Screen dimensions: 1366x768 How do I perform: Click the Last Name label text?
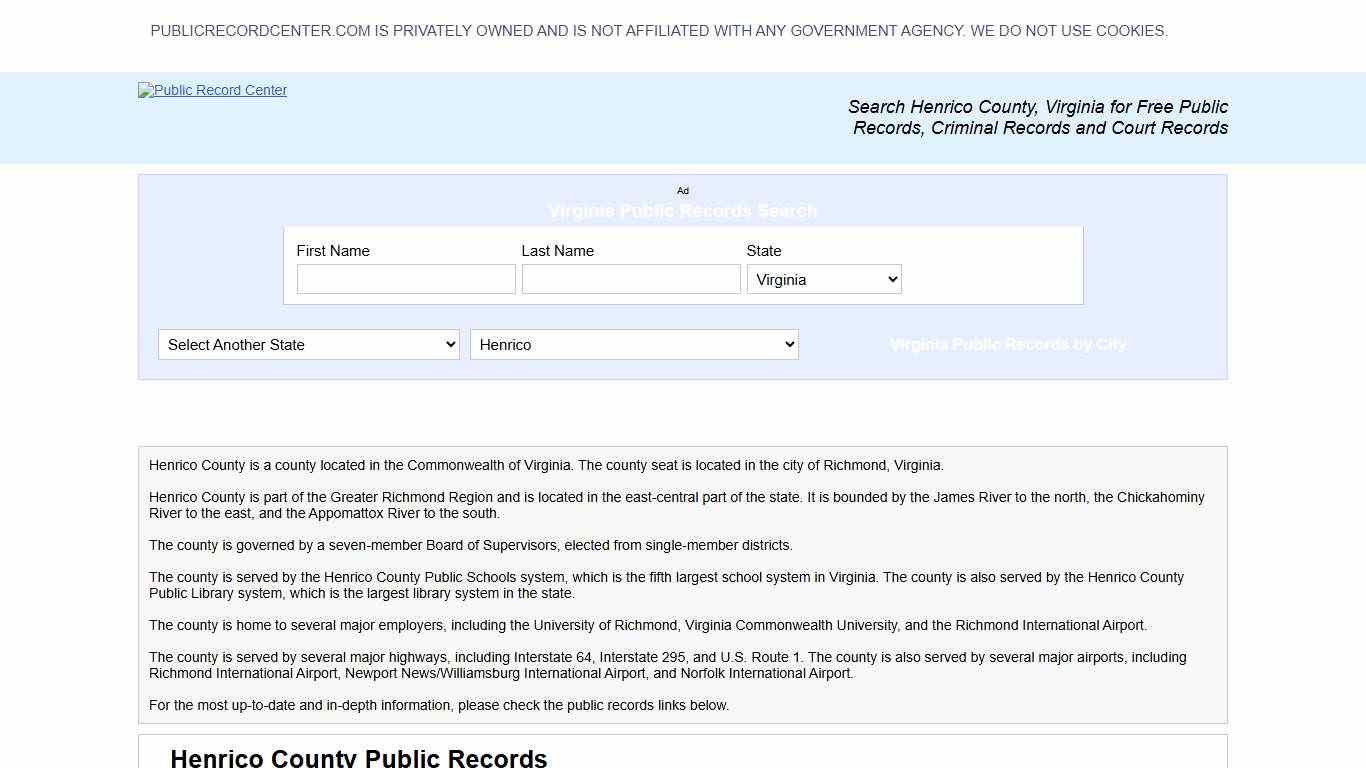[x=558, y=250]
